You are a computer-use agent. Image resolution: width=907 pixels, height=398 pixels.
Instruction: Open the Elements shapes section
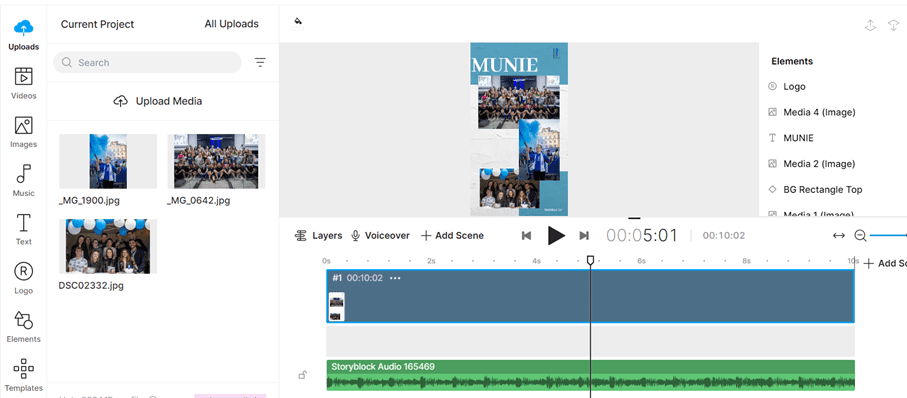pos(23,326)
